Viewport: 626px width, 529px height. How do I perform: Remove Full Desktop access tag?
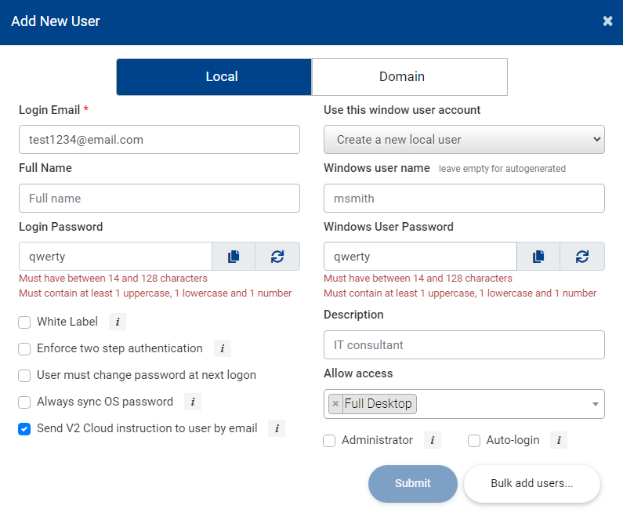(336, 404)
